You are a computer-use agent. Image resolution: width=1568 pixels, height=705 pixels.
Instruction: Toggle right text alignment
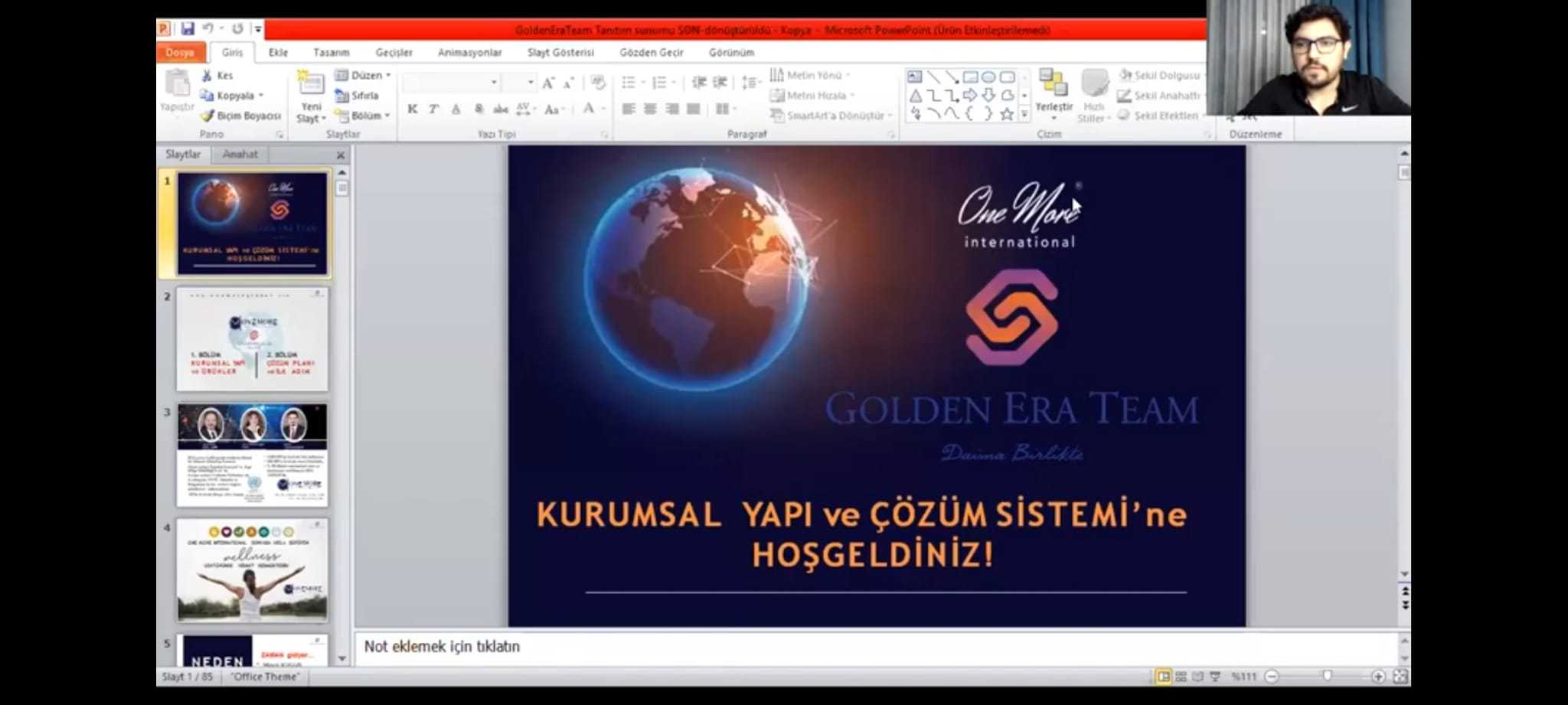tap(672, 109)
